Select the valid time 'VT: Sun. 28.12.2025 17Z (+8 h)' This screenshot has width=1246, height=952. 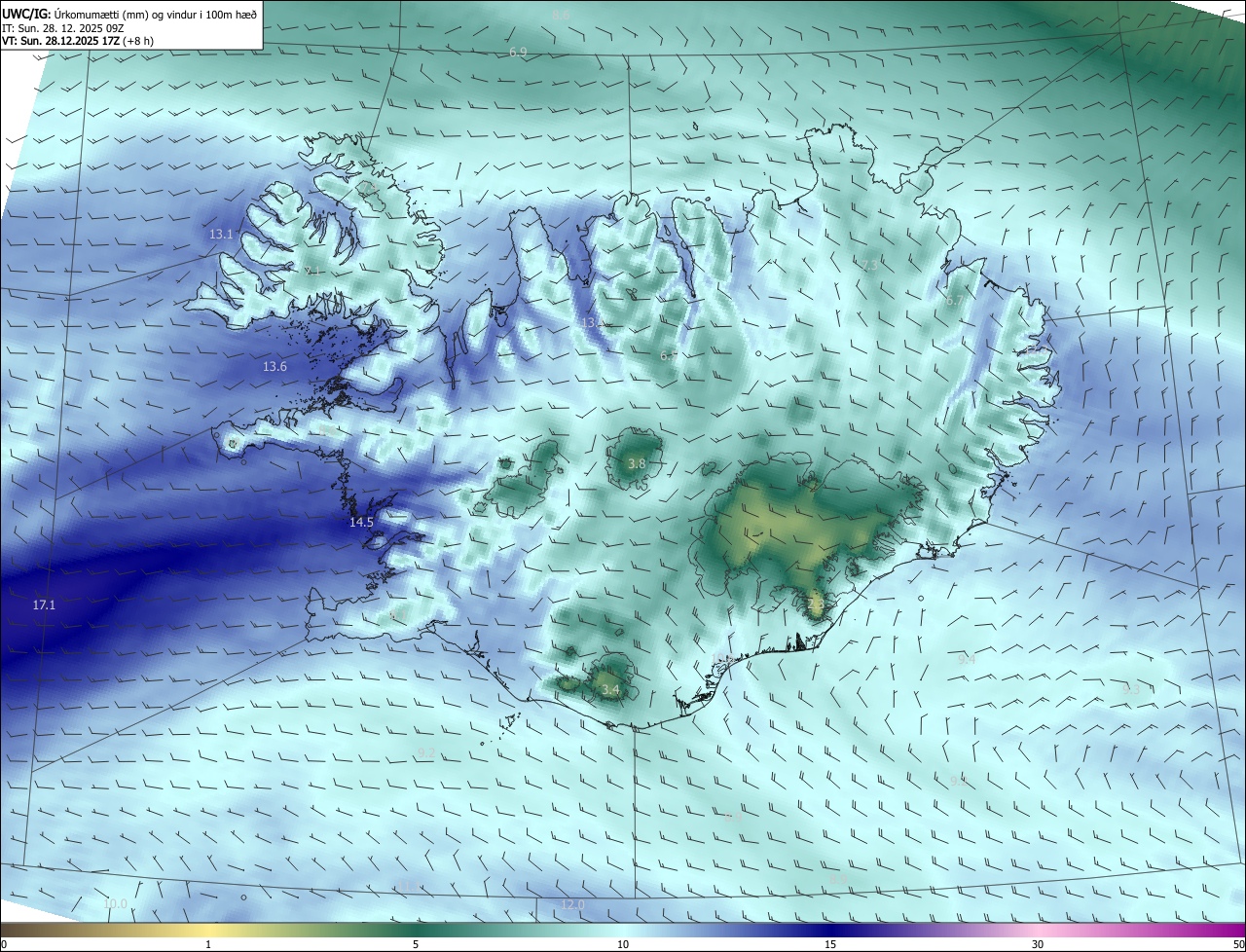[78, 41]
